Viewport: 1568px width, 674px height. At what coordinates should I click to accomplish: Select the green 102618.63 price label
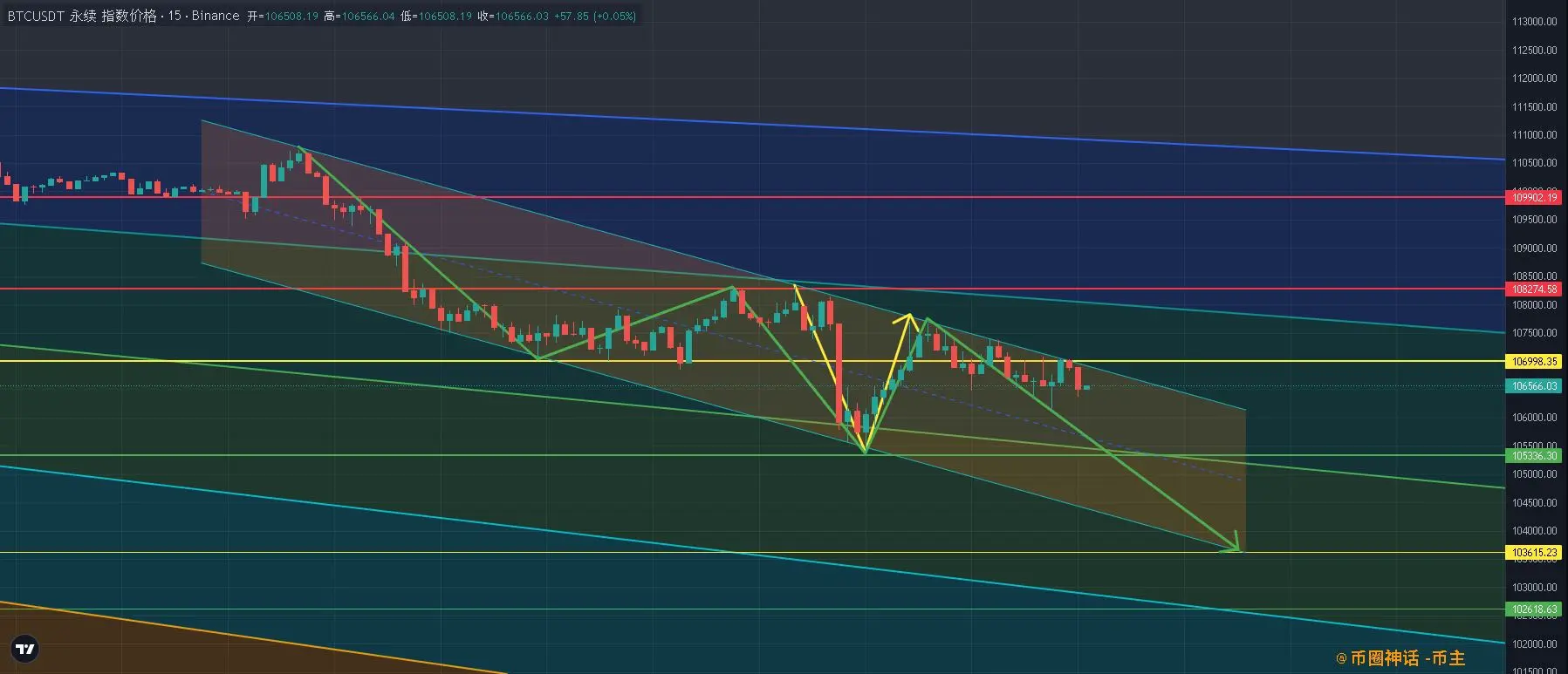point(1535,609)
